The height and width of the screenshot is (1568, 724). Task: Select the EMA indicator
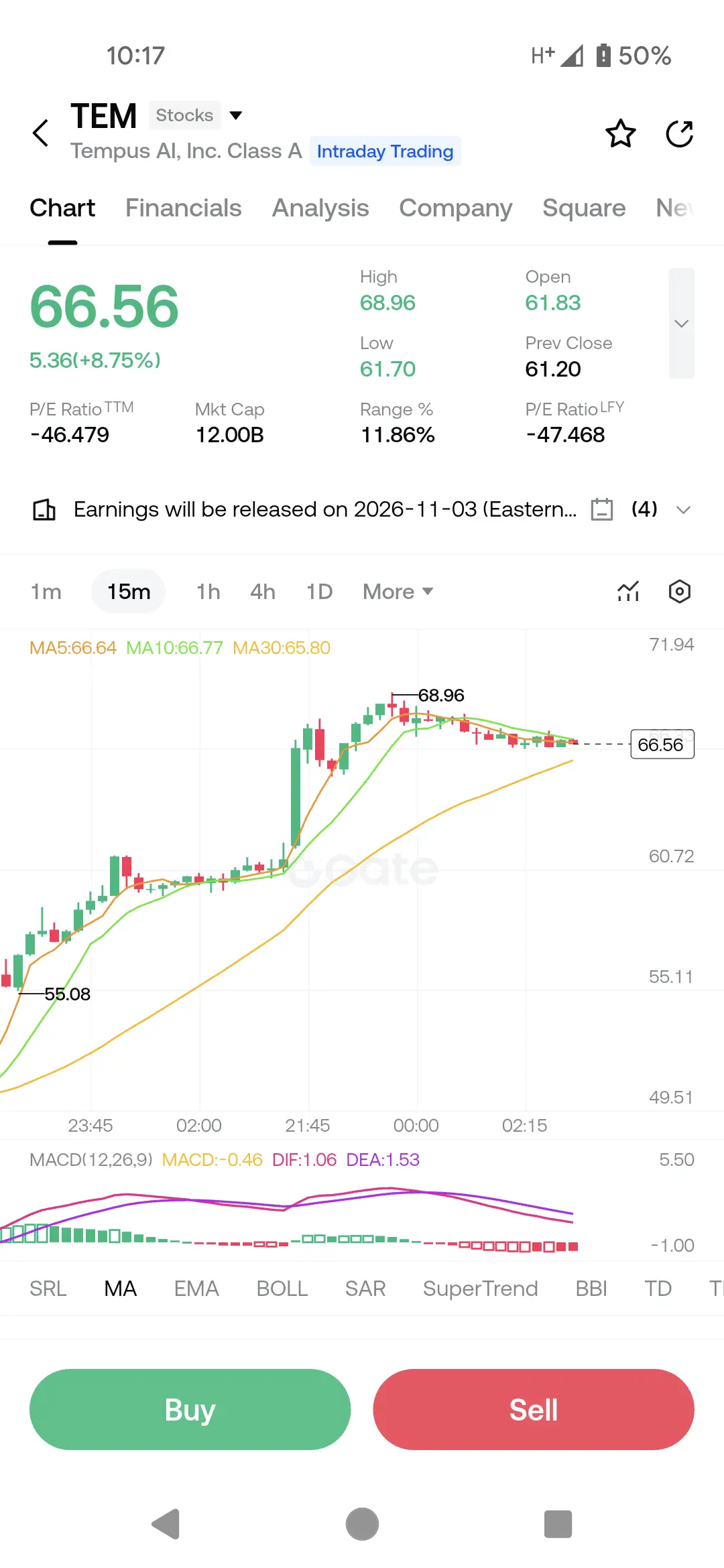tap(196, 1289)
